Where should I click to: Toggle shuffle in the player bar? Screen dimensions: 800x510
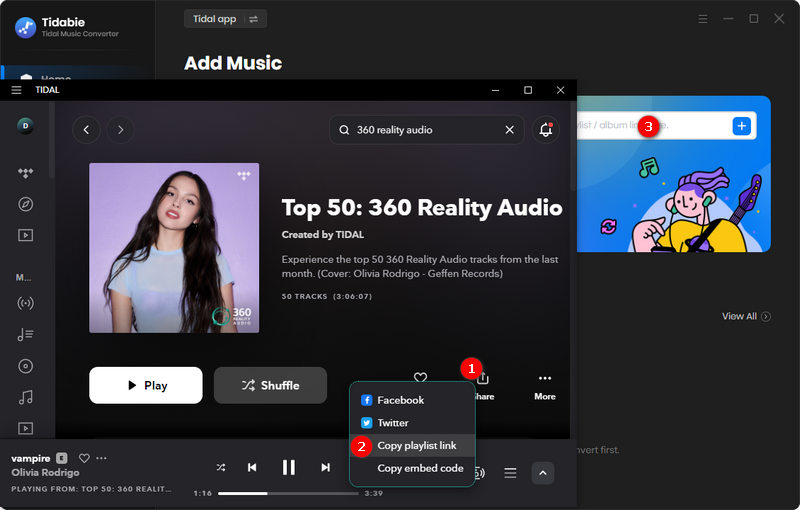[220, 467]
